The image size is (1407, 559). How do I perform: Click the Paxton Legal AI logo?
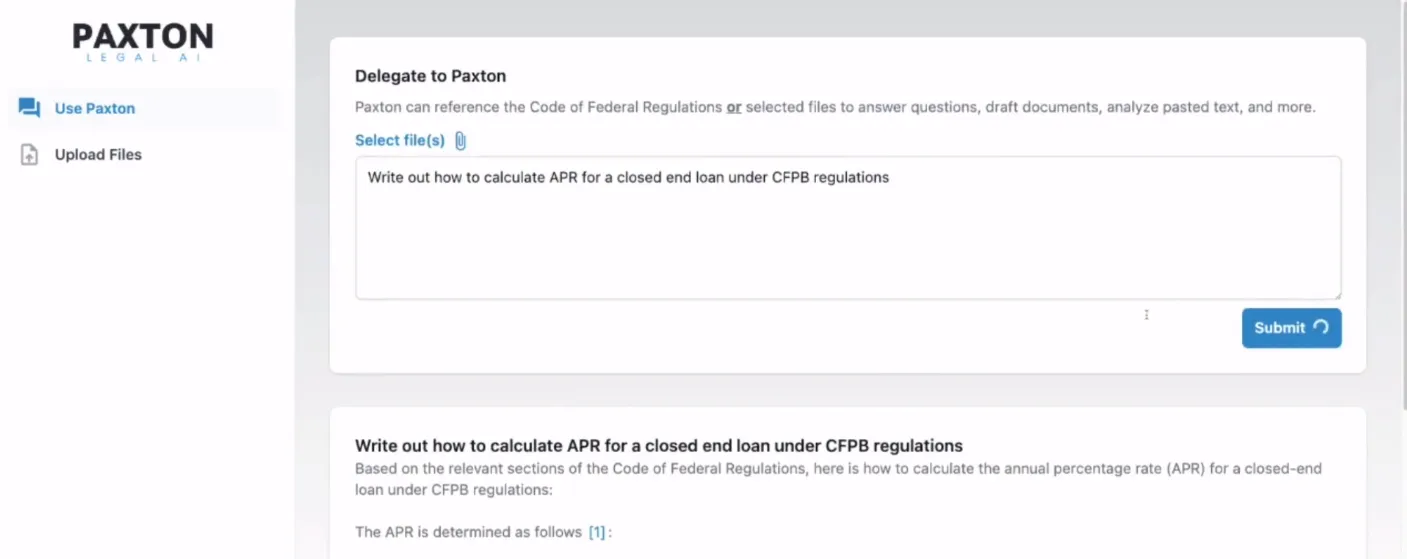142,43
